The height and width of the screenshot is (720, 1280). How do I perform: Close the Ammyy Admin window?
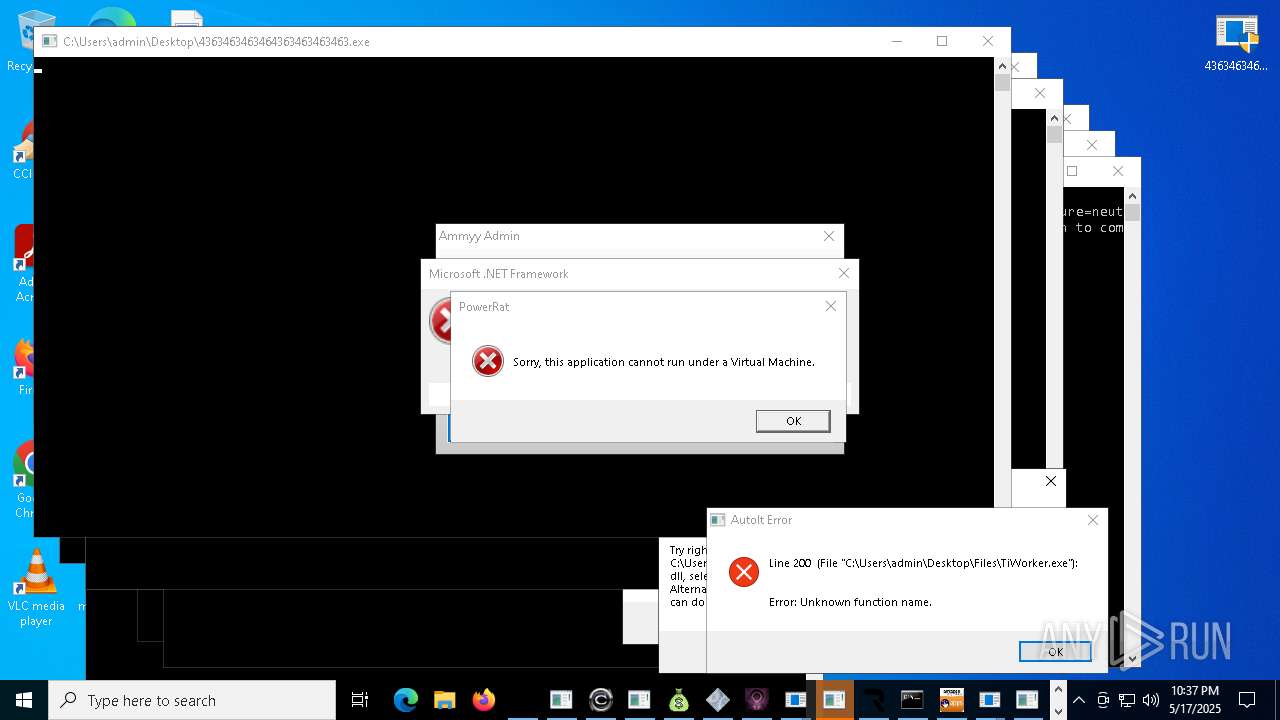[x=829, y=236]
